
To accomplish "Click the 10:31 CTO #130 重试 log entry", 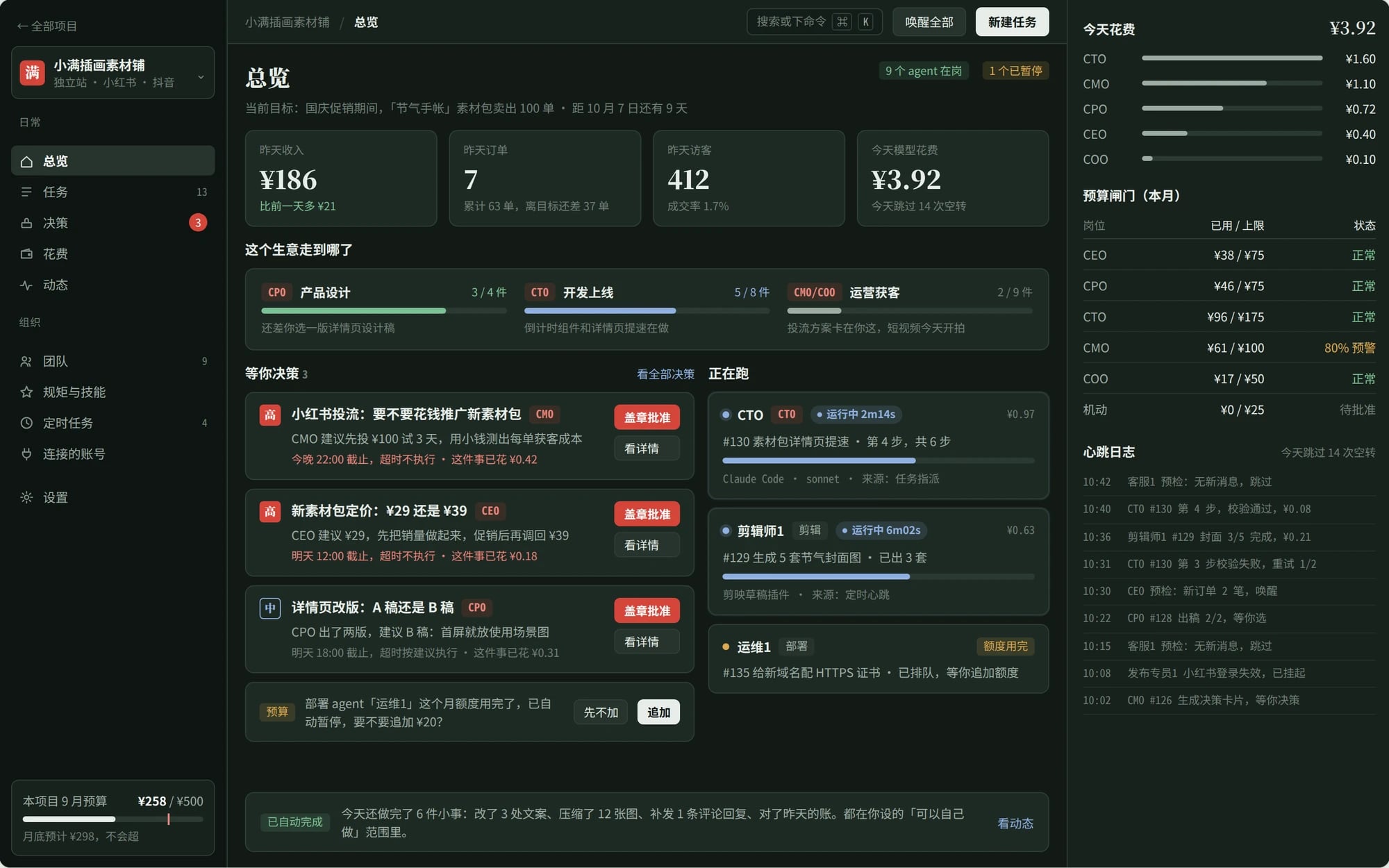I will coord(1229,564).
